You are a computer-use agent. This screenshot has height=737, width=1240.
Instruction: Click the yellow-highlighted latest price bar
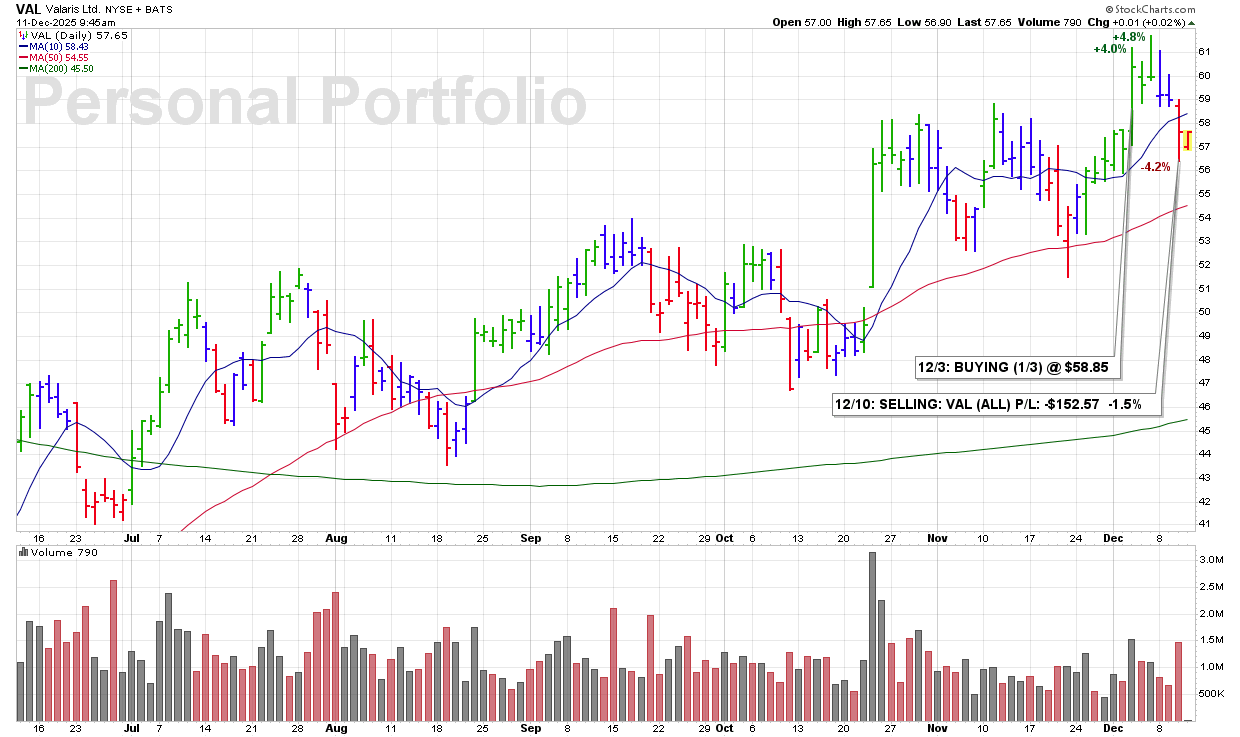tap(1187, 140)
